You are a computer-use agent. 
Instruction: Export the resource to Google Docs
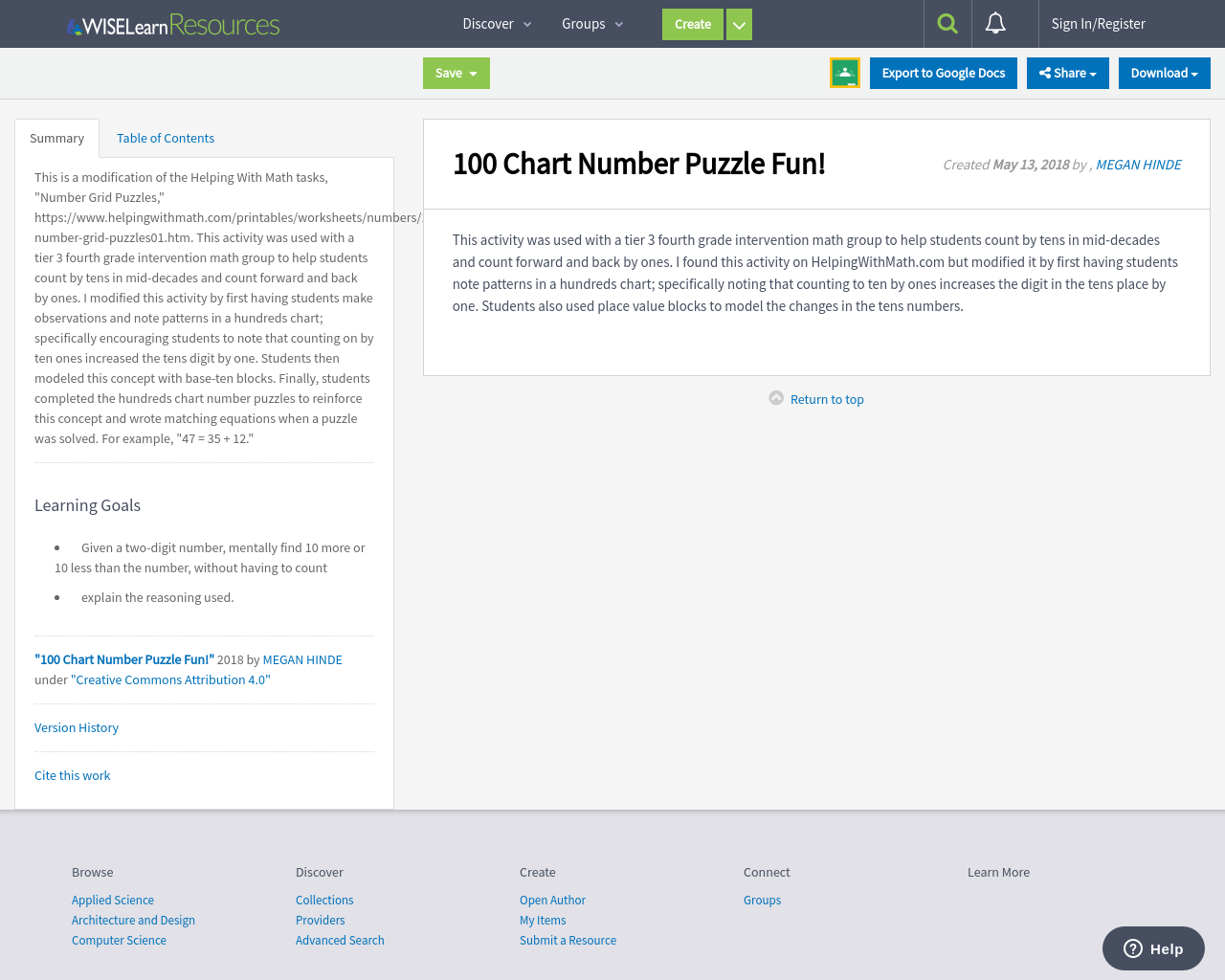click(x=943, y=72)
